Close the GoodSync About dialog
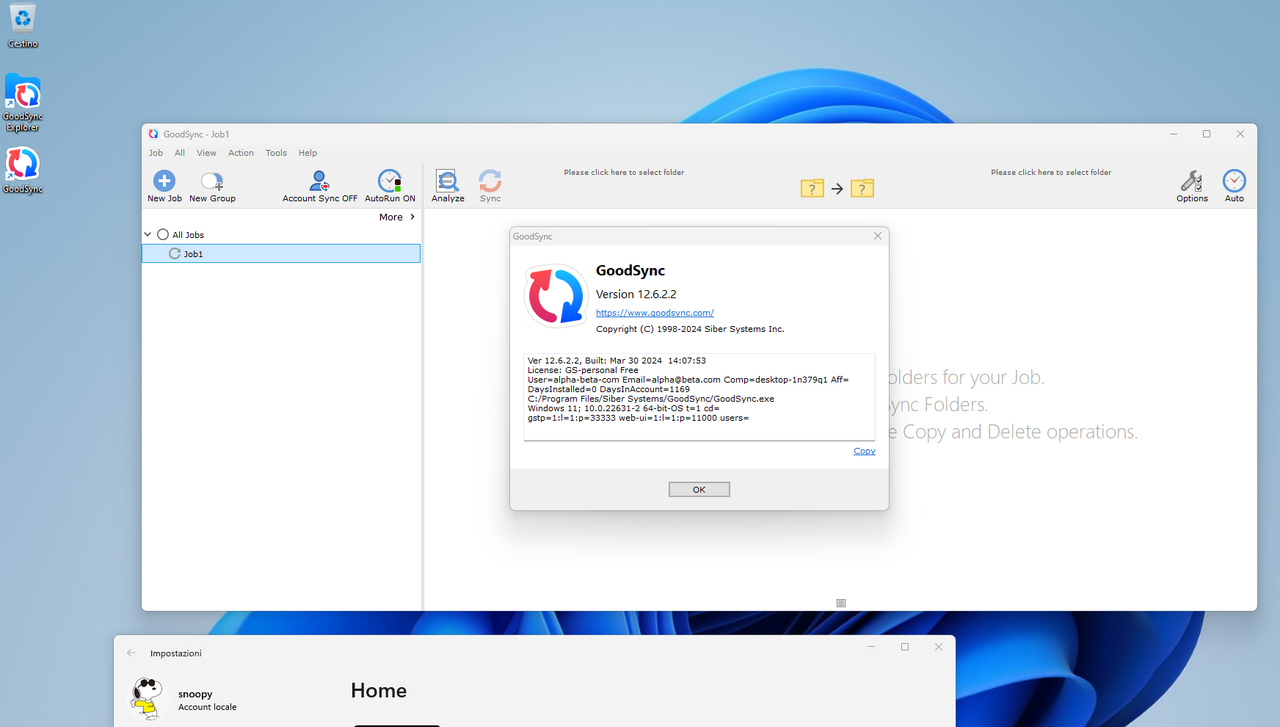 (x=878, y=236)
